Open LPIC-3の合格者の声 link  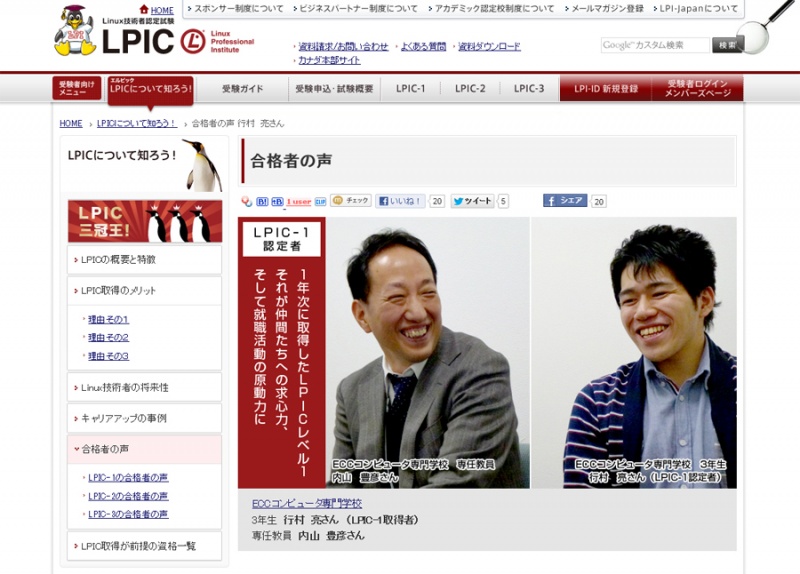(x=128, y=514)
